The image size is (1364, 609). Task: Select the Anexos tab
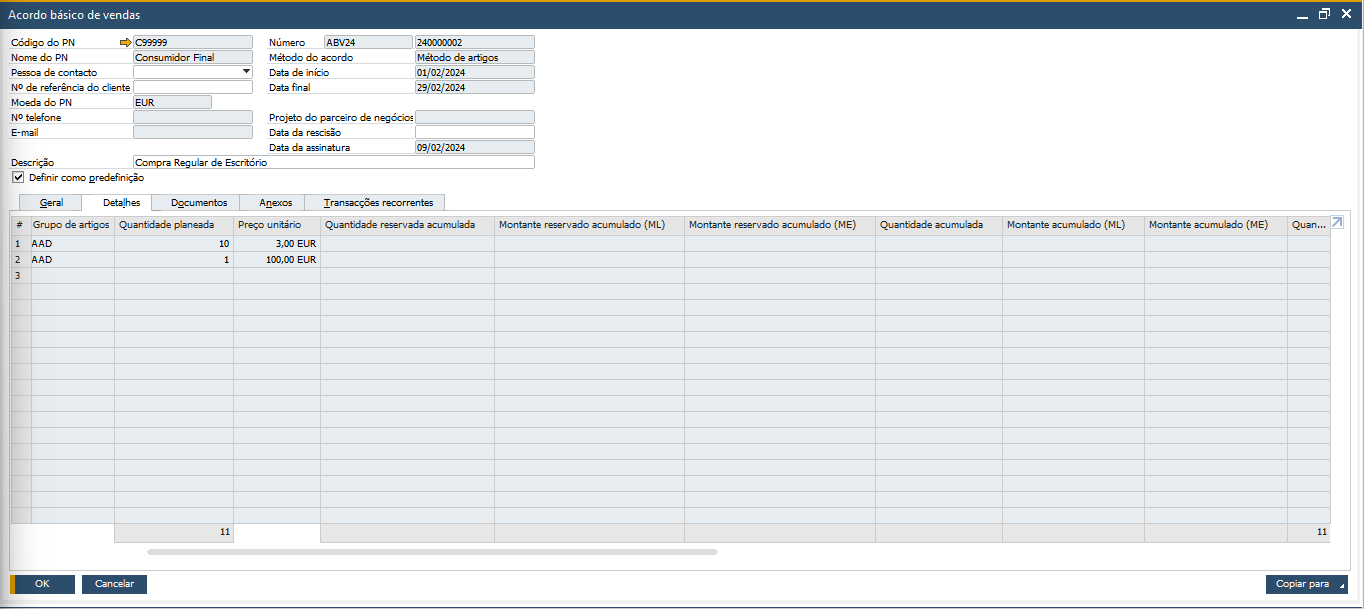pos(275,203)
